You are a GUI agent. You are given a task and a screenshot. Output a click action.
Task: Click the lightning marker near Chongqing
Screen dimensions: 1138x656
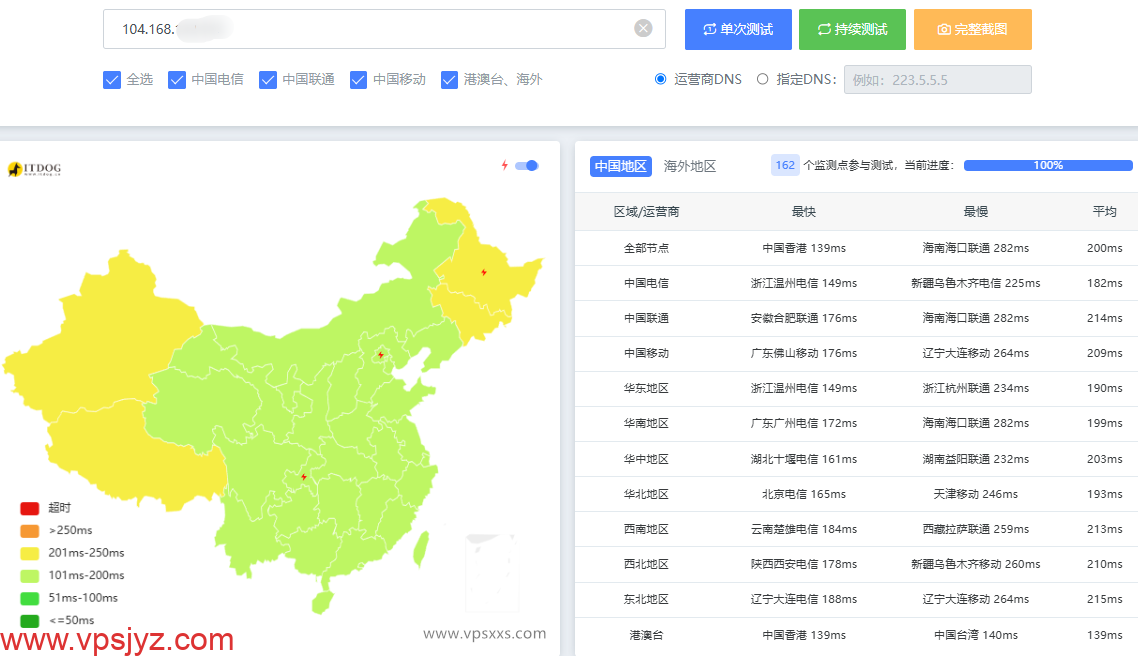pos(304,477)
